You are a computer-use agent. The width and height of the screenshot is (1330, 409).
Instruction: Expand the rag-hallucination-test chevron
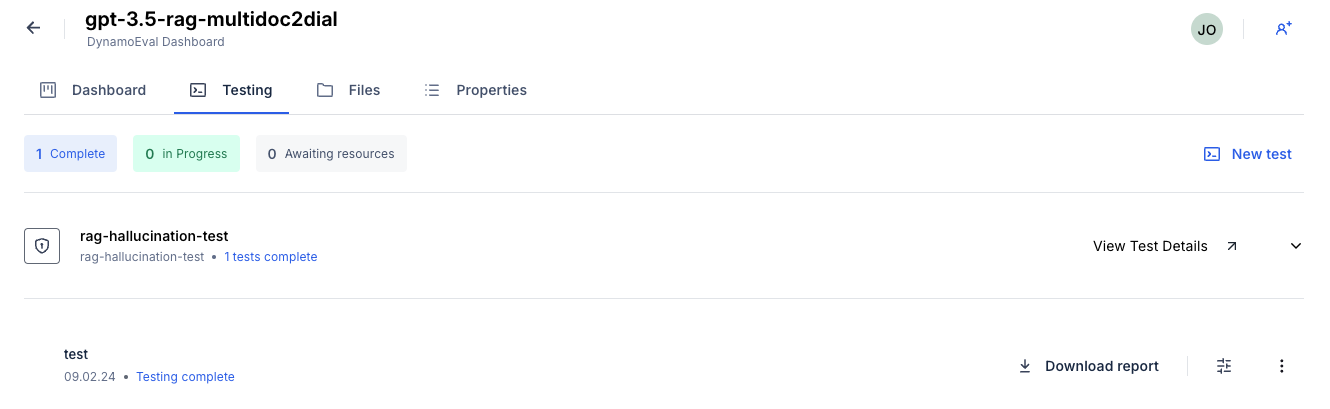[1296, 246]
